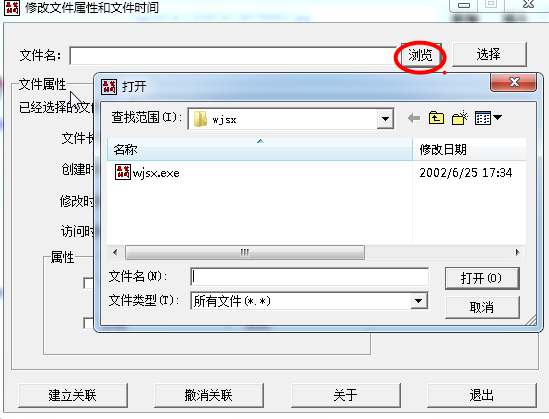
Task: Select wjsx.exe file icon
Action: (x=123, y=173)
